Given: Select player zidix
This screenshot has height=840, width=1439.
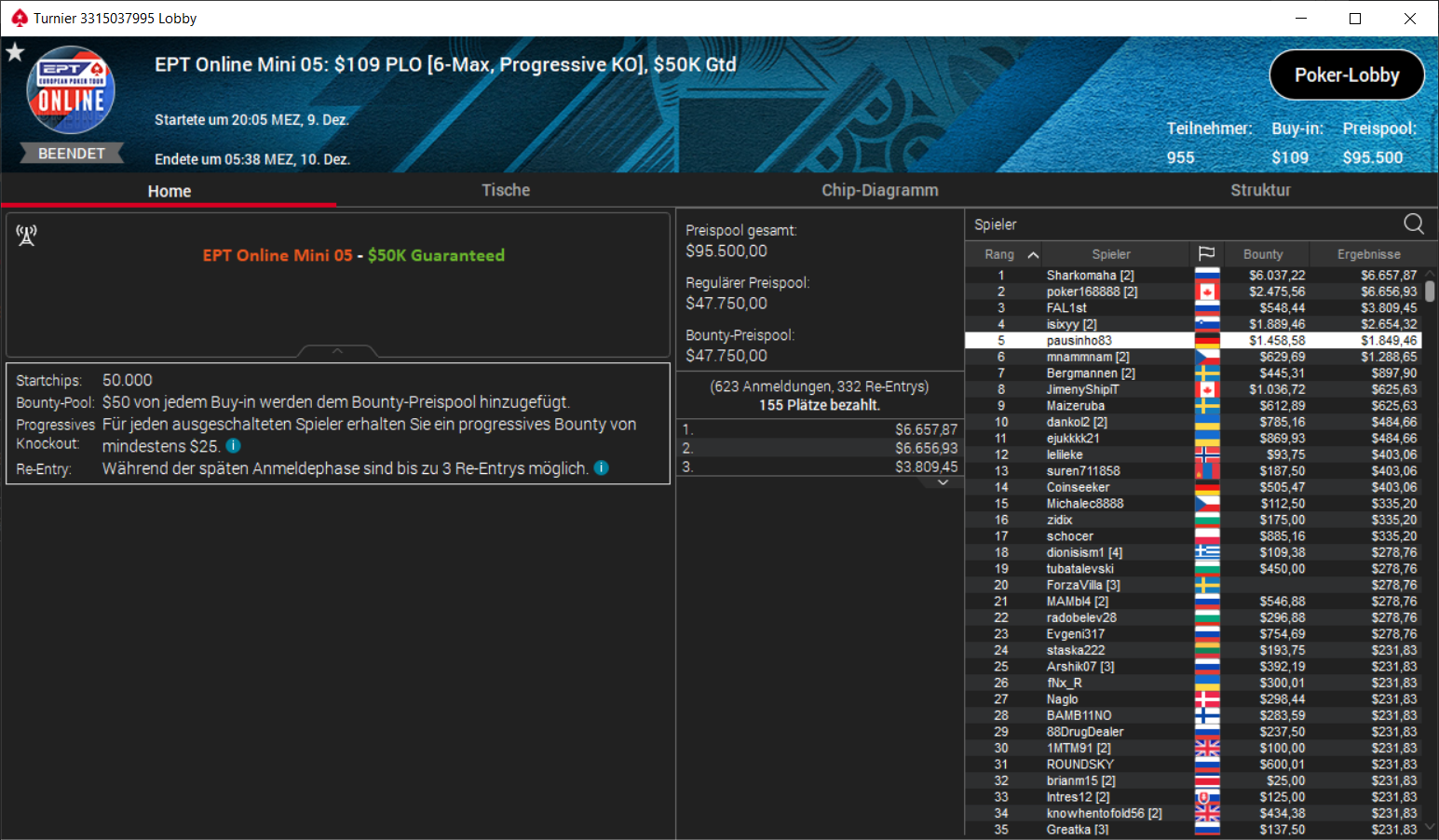Looking at the screenshot, I should tap(1193, 520).
